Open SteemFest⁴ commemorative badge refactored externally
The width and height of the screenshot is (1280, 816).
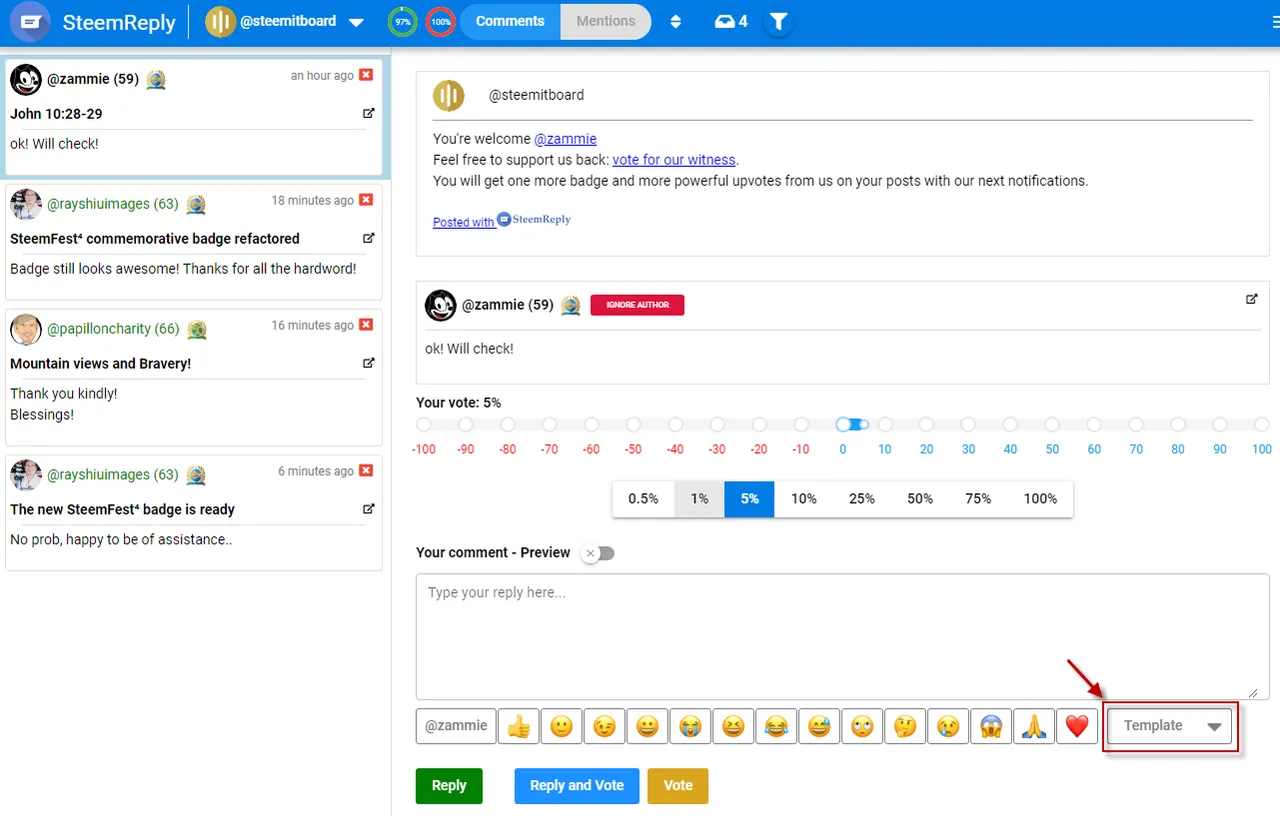[x=368, y=238]
